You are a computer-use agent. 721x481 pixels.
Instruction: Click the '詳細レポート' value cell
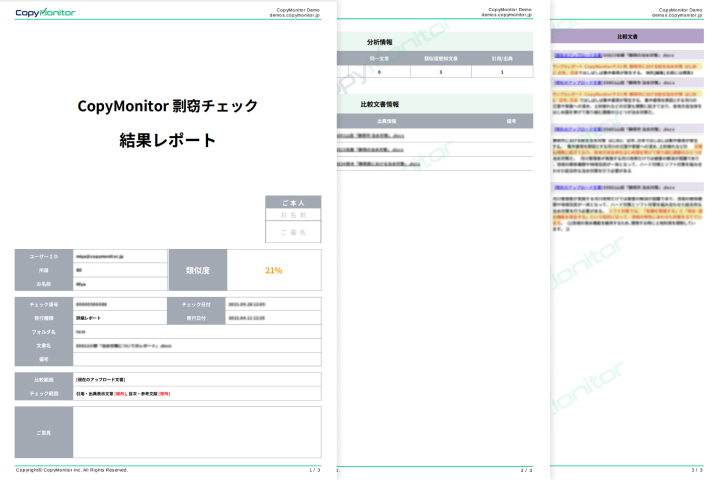coord(120,318)
